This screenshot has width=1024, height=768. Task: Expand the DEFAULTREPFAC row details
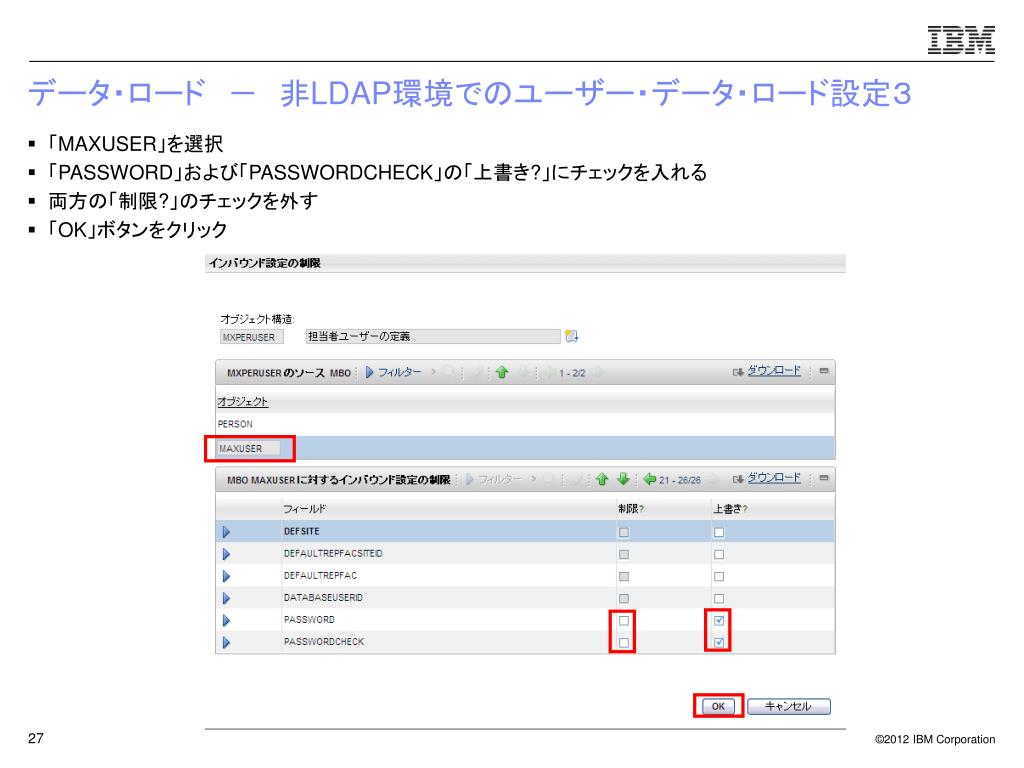227,577
